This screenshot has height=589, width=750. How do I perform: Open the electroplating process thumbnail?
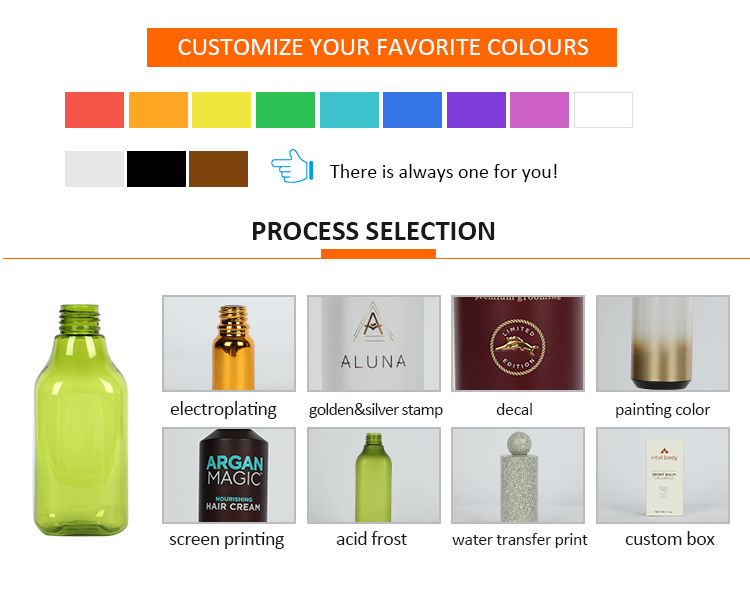coord(229,343)
